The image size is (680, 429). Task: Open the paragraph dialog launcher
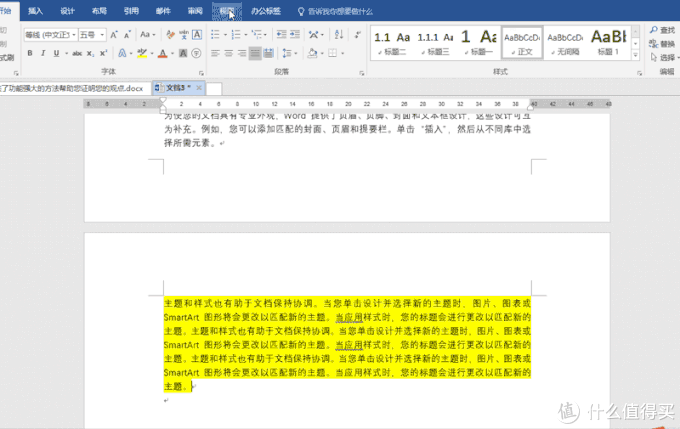[x=362, y=73]
